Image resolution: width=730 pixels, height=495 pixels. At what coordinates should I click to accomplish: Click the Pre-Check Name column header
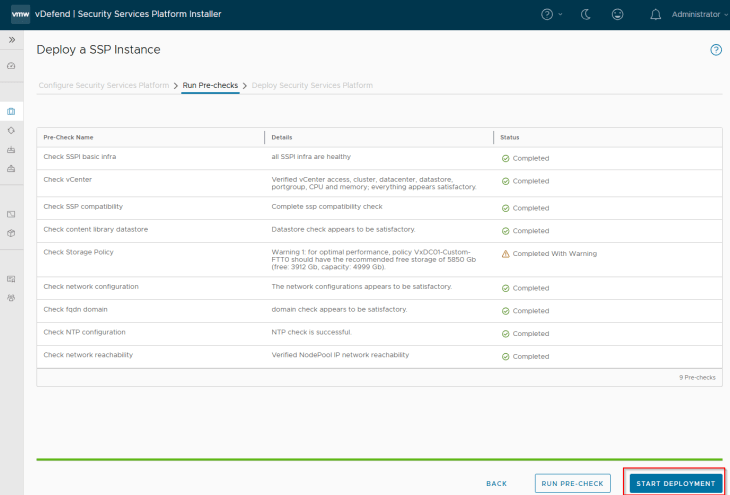68,137
